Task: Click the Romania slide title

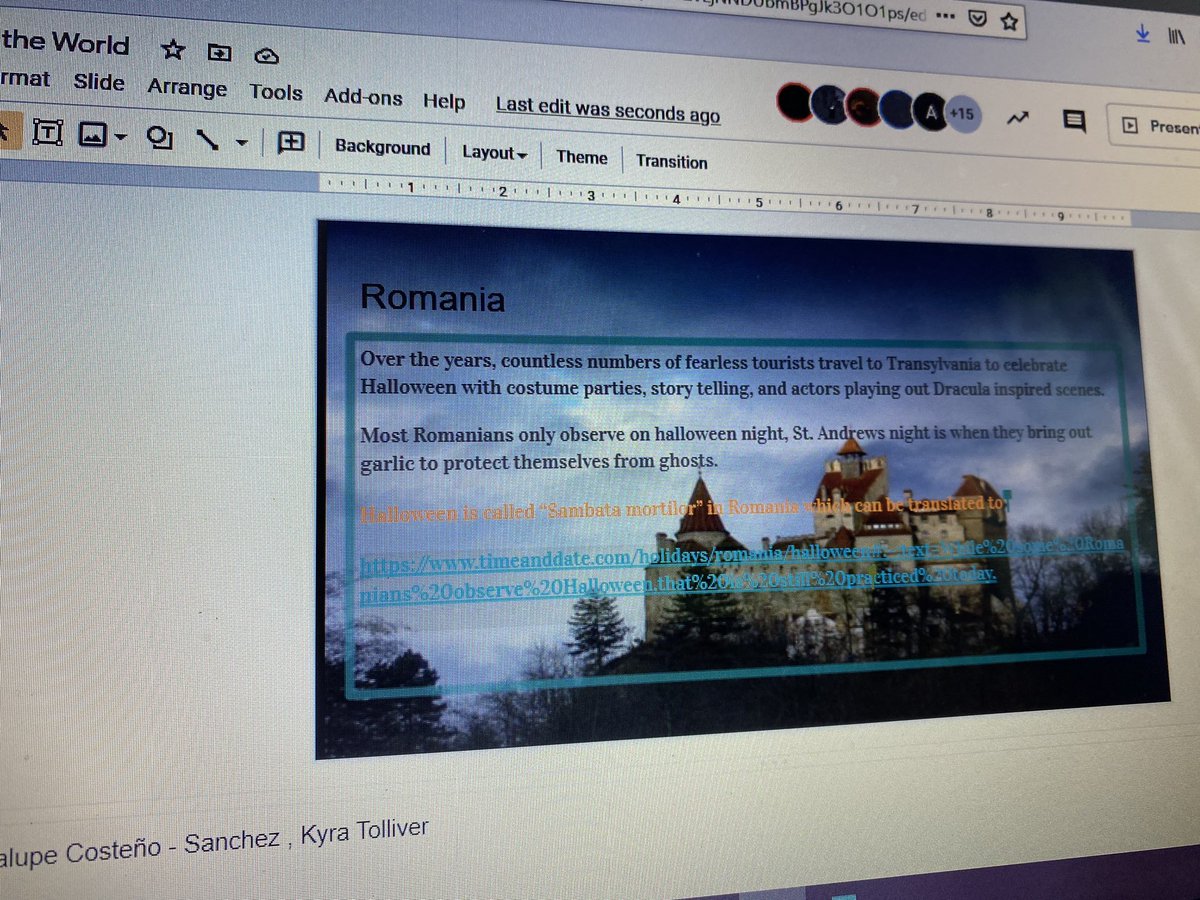Action: (432, 298)
